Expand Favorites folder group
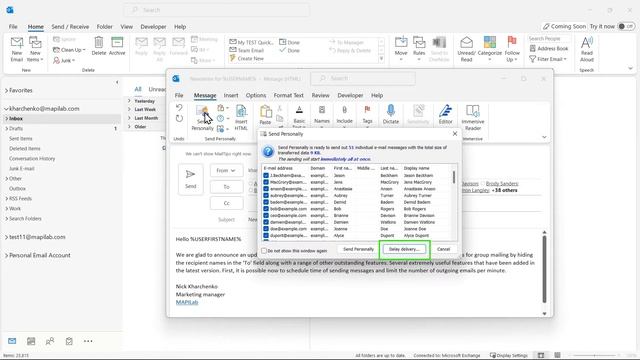Viewport: 640px width, 360px height. pyautogui.click(x=7, y=90)
